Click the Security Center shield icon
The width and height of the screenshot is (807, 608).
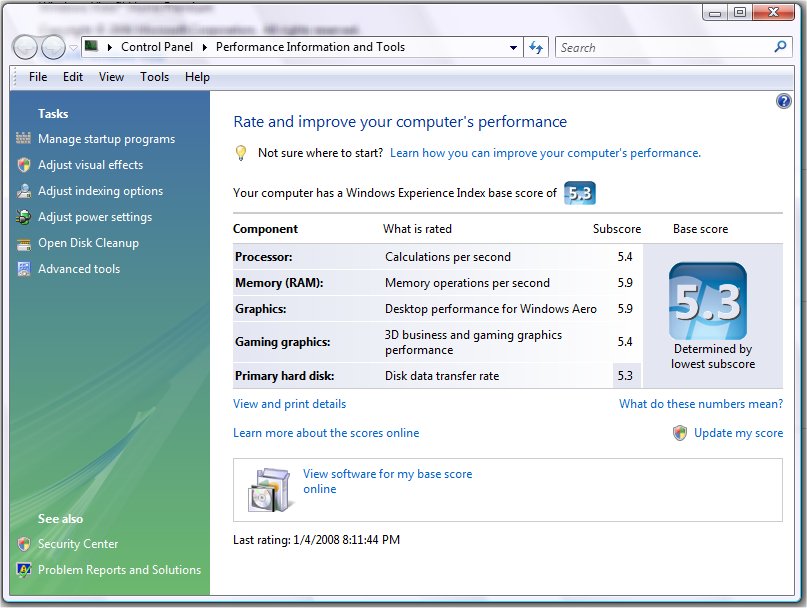click(24, 544)
